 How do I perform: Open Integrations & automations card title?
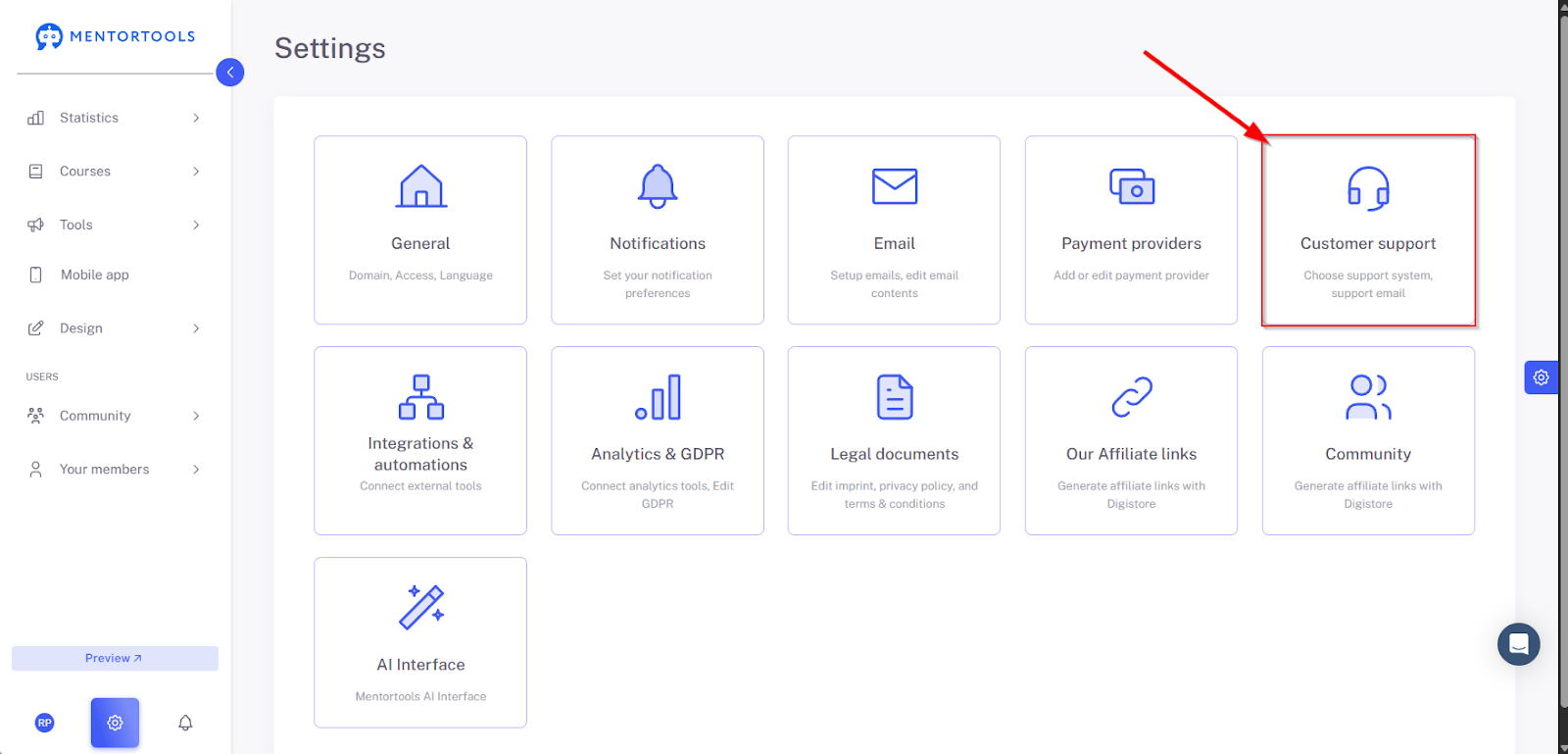(x=420, y=454)
